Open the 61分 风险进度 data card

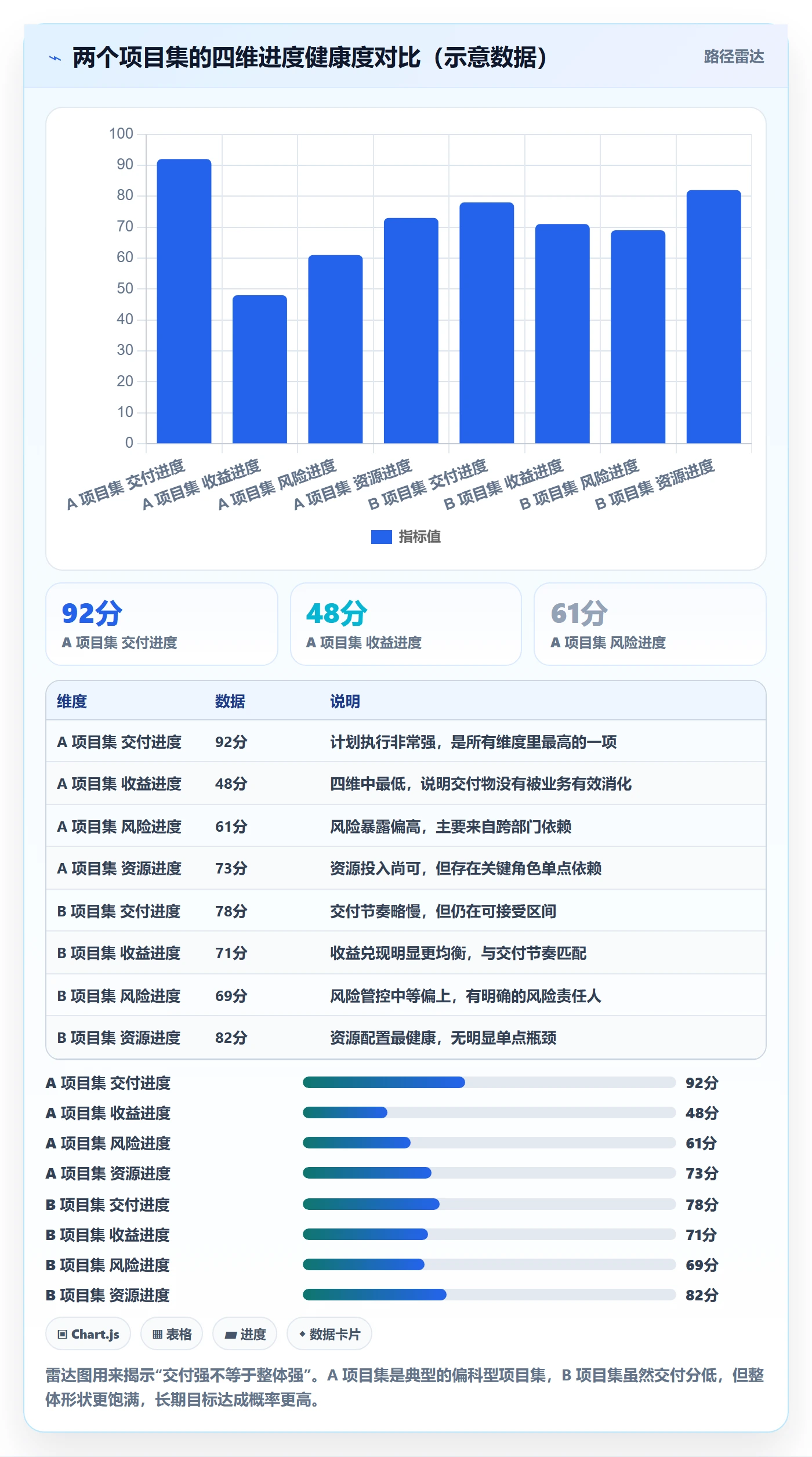650,624
